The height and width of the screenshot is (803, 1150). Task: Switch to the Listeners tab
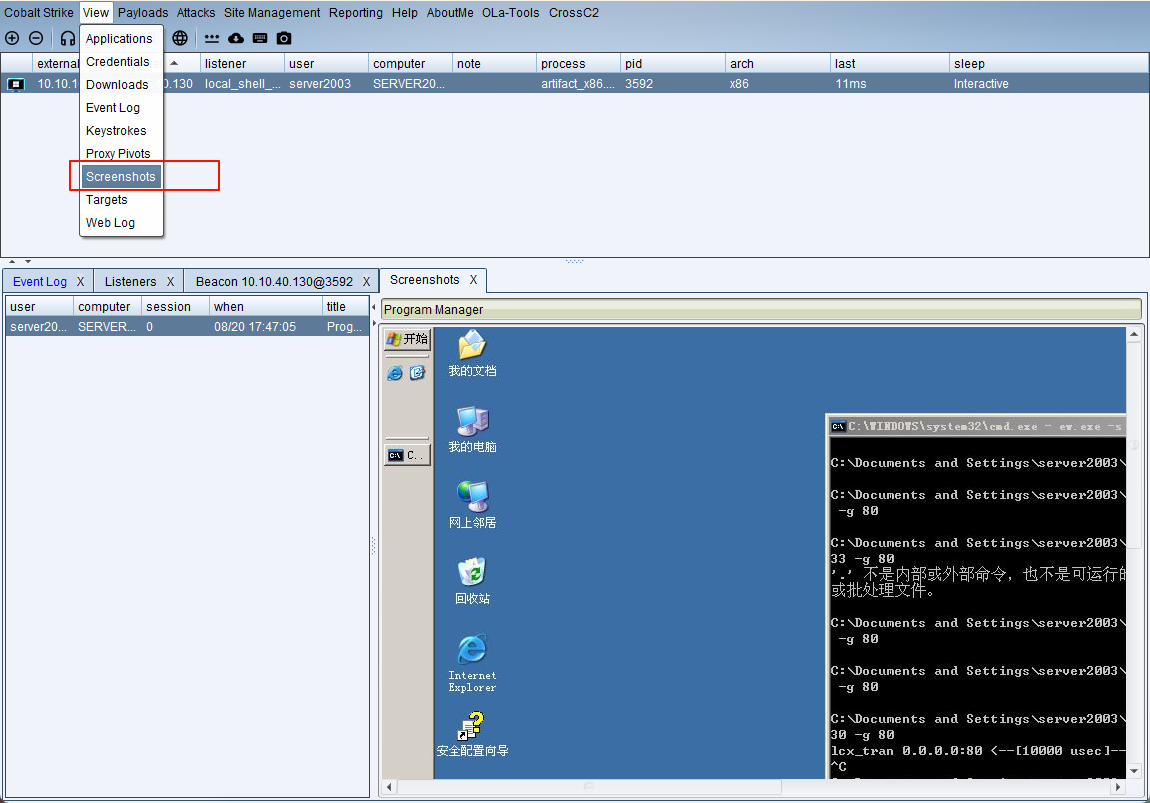[x=131, y=282]
